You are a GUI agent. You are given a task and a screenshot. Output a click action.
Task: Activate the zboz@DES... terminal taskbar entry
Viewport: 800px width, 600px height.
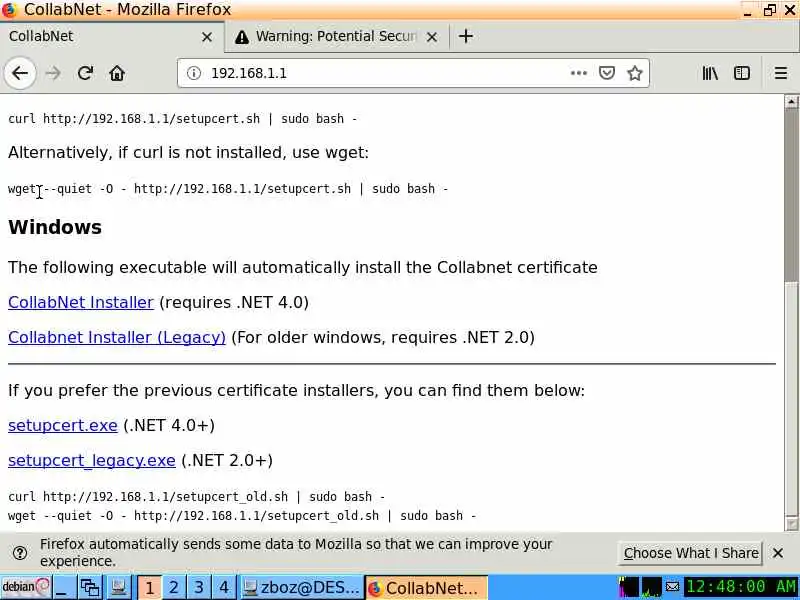coord(301,587)
